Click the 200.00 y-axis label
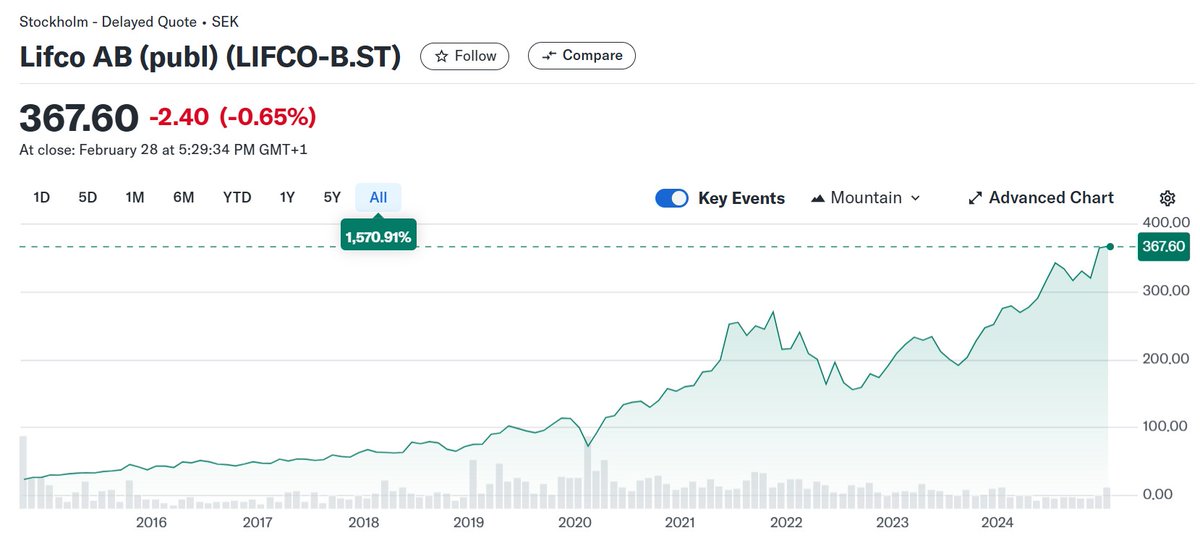1200x549 pixels. [x=1165, y=359]
